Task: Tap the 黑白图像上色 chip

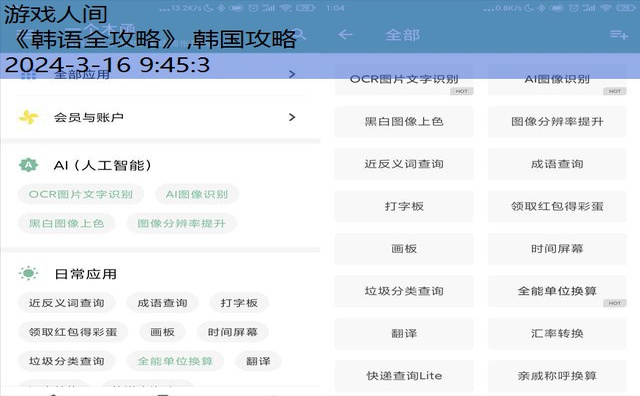Action: pos(67,223)
